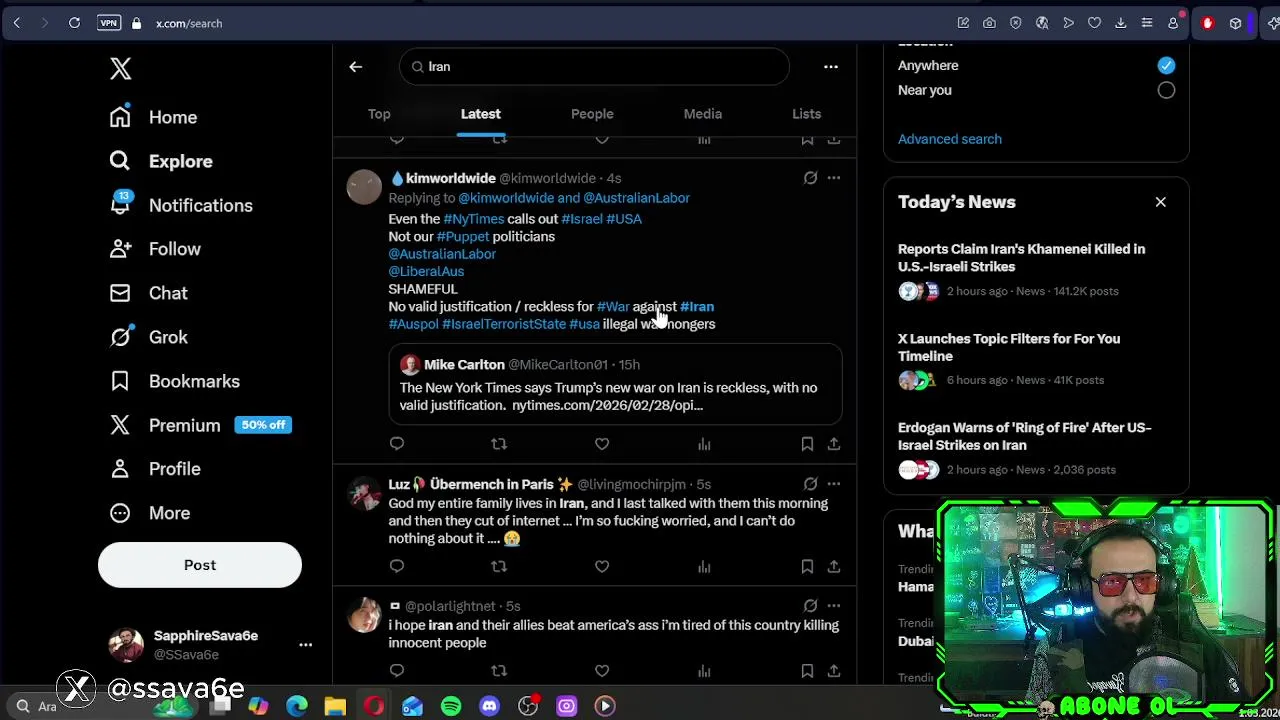This screenshot has width=1280, height=720.
Task: Switch to the Lists tab
Action: 807,114
